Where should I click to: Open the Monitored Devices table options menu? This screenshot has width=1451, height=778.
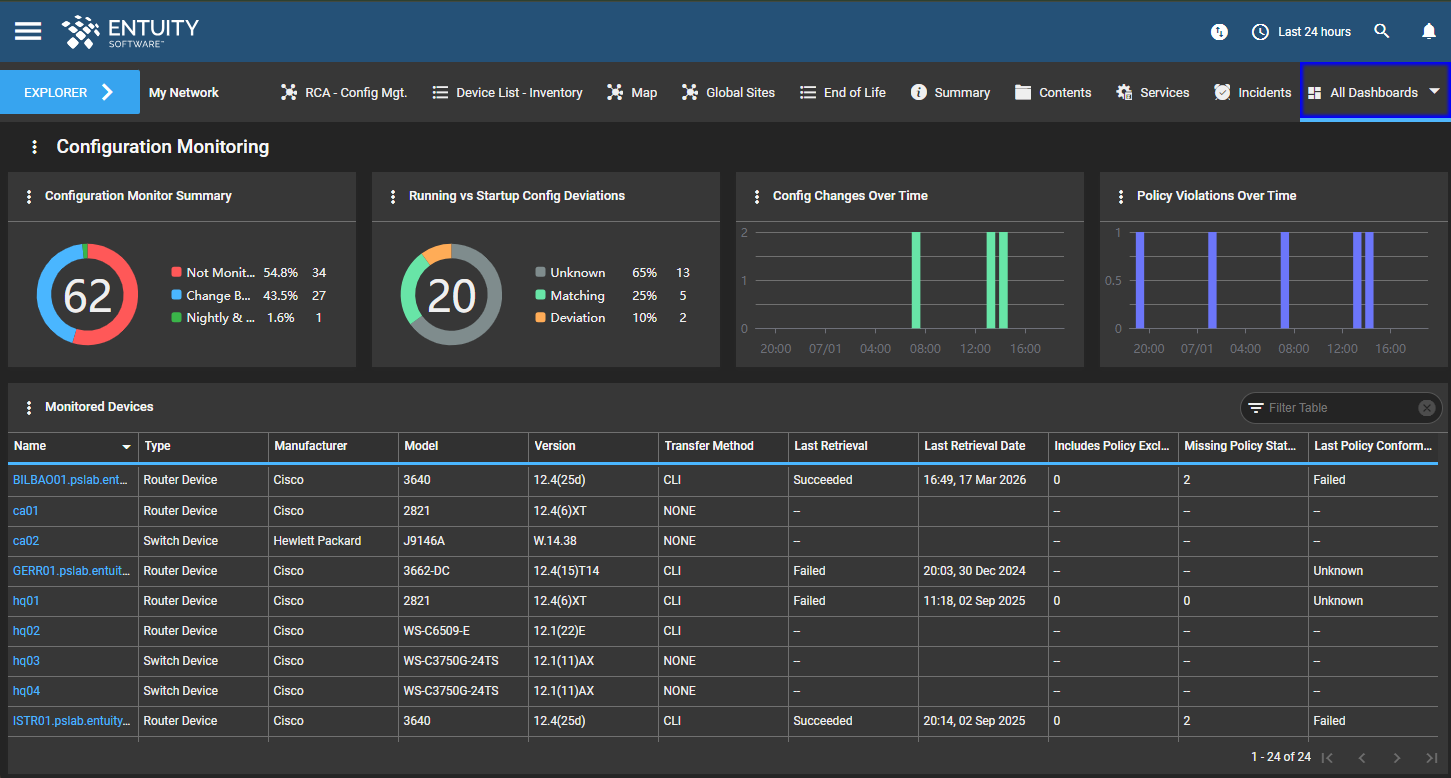pos(29,408)
